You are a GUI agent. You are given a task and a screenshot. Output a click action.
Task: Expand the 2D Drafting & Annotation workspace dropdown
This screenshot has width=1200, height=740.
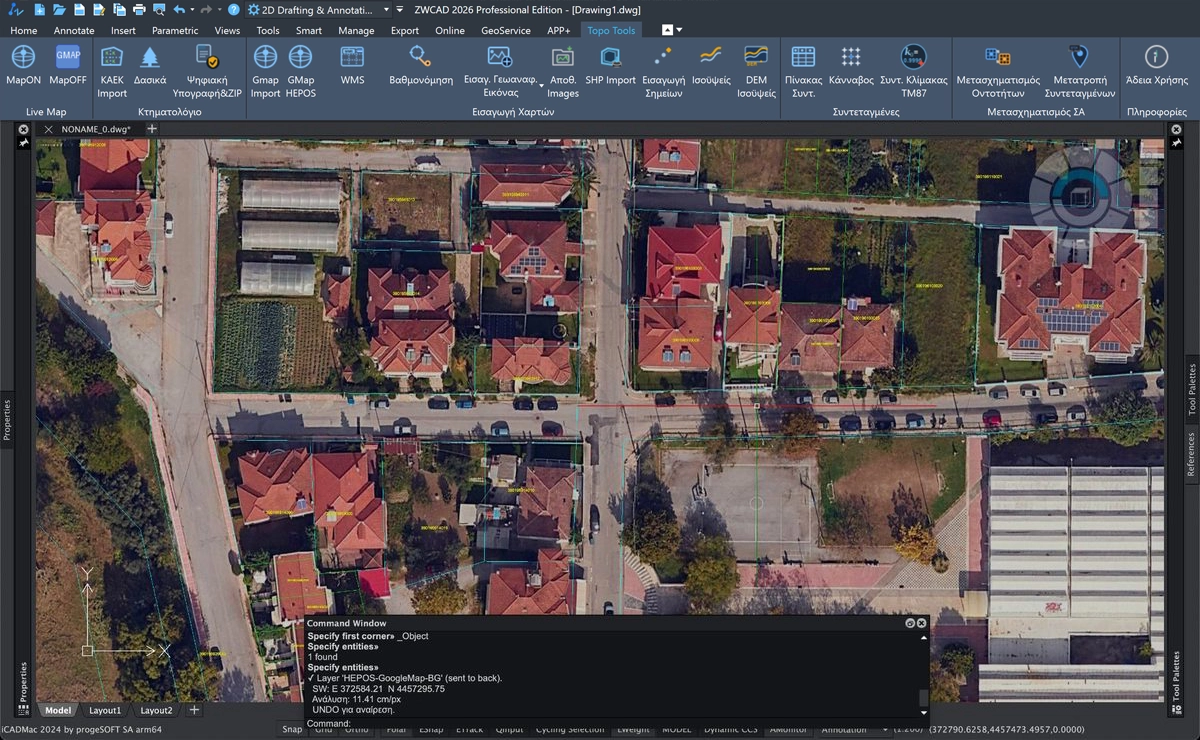coord(387,9)
